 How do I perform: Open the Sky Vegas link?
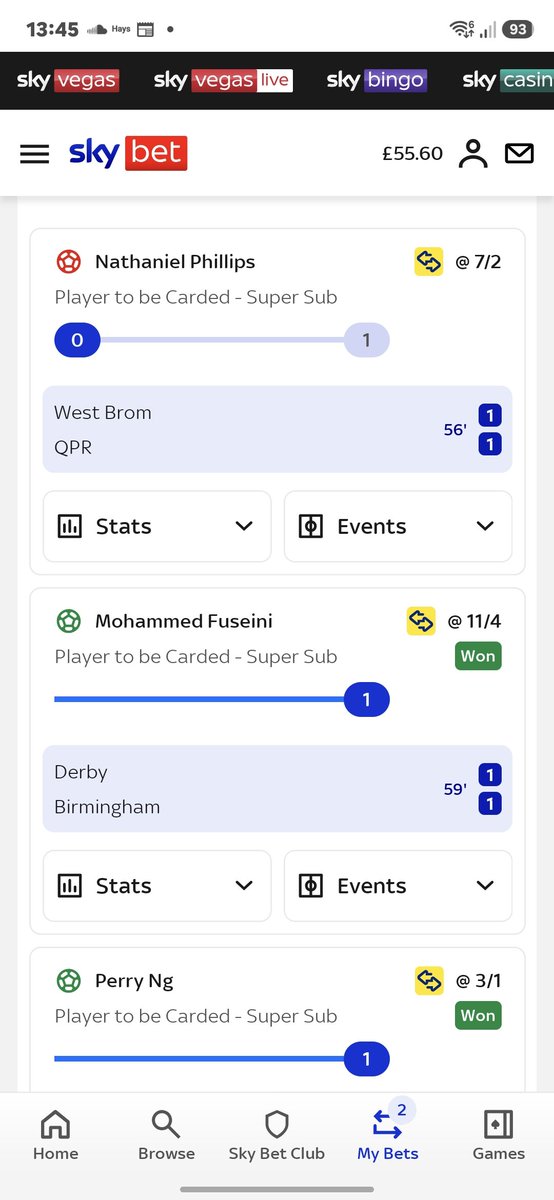pyautogui.click(x=68, y=81)
